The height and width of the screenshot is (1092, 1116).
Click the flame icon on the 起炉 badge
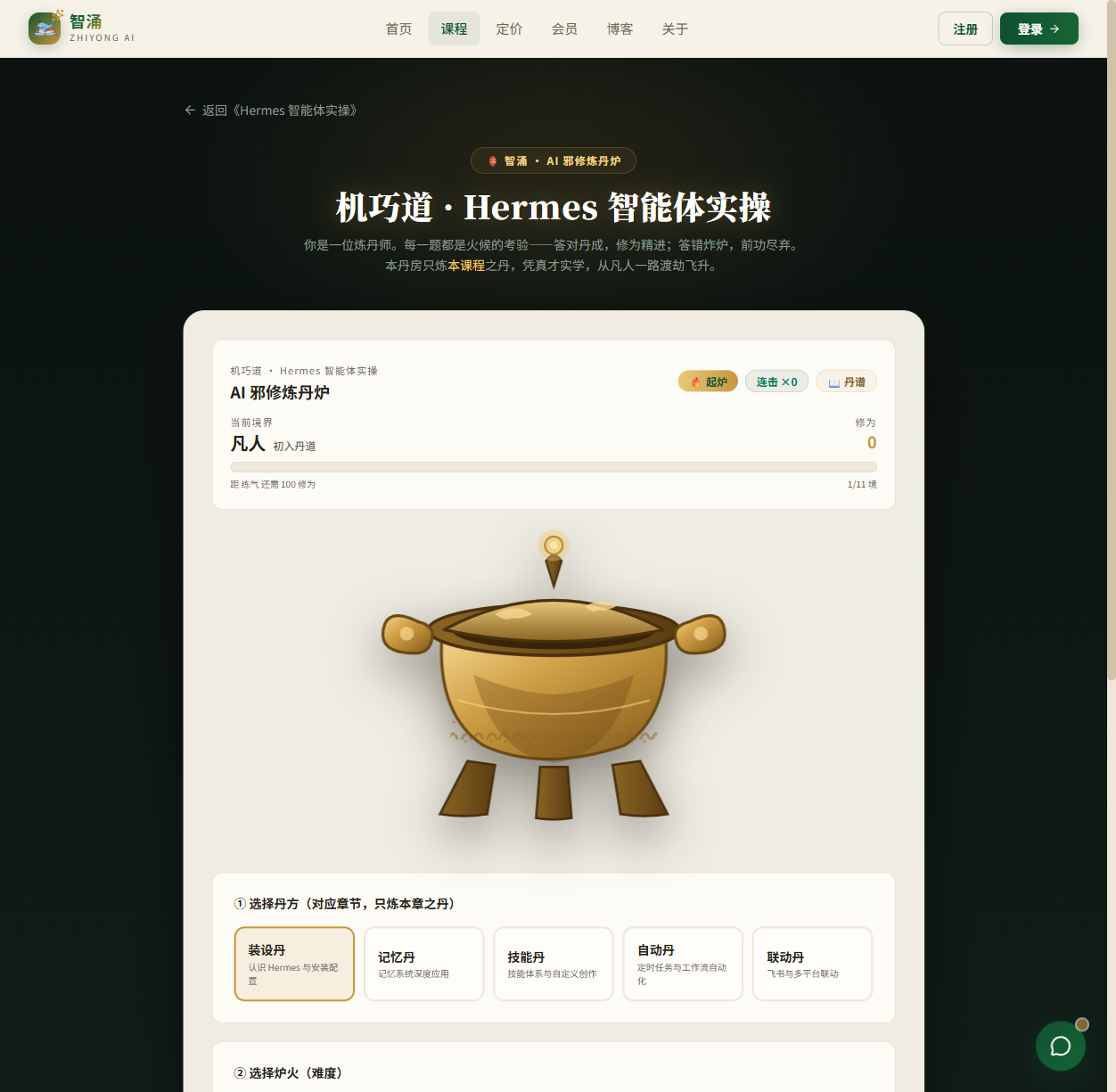point(696,382)
